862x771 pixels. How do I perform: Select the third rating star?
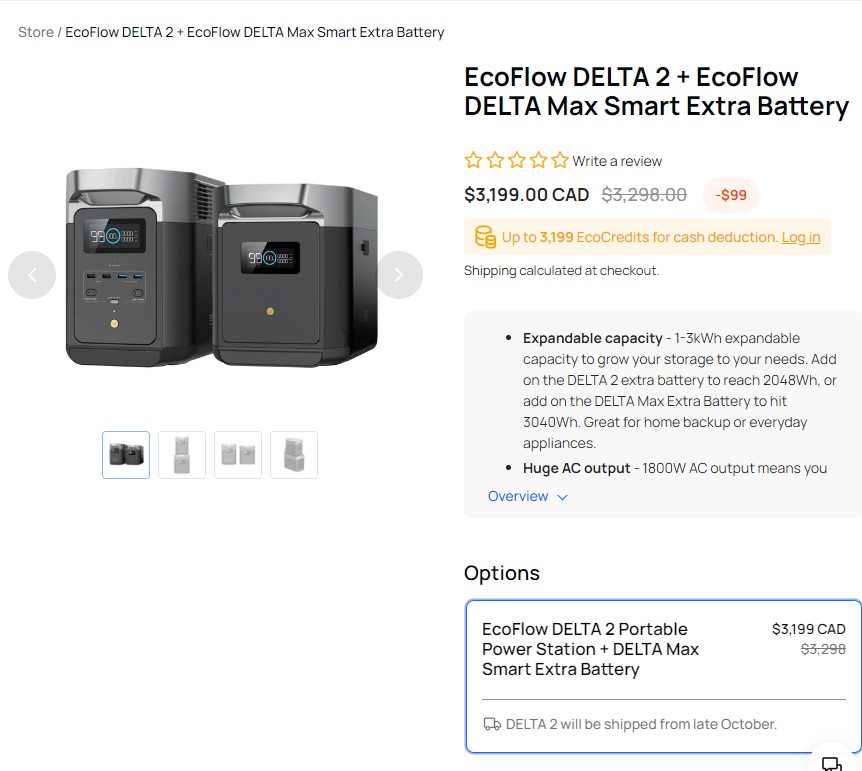tap(517, 160)
